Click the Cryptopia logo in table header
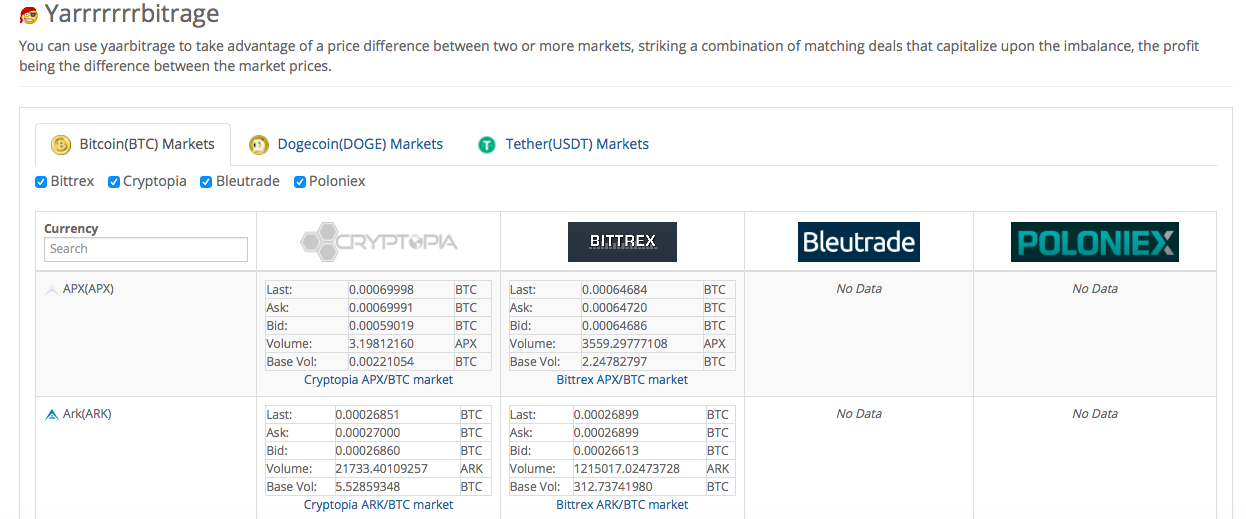Image resolution: width=1246 pixels, height=519 pixels. 379,241
